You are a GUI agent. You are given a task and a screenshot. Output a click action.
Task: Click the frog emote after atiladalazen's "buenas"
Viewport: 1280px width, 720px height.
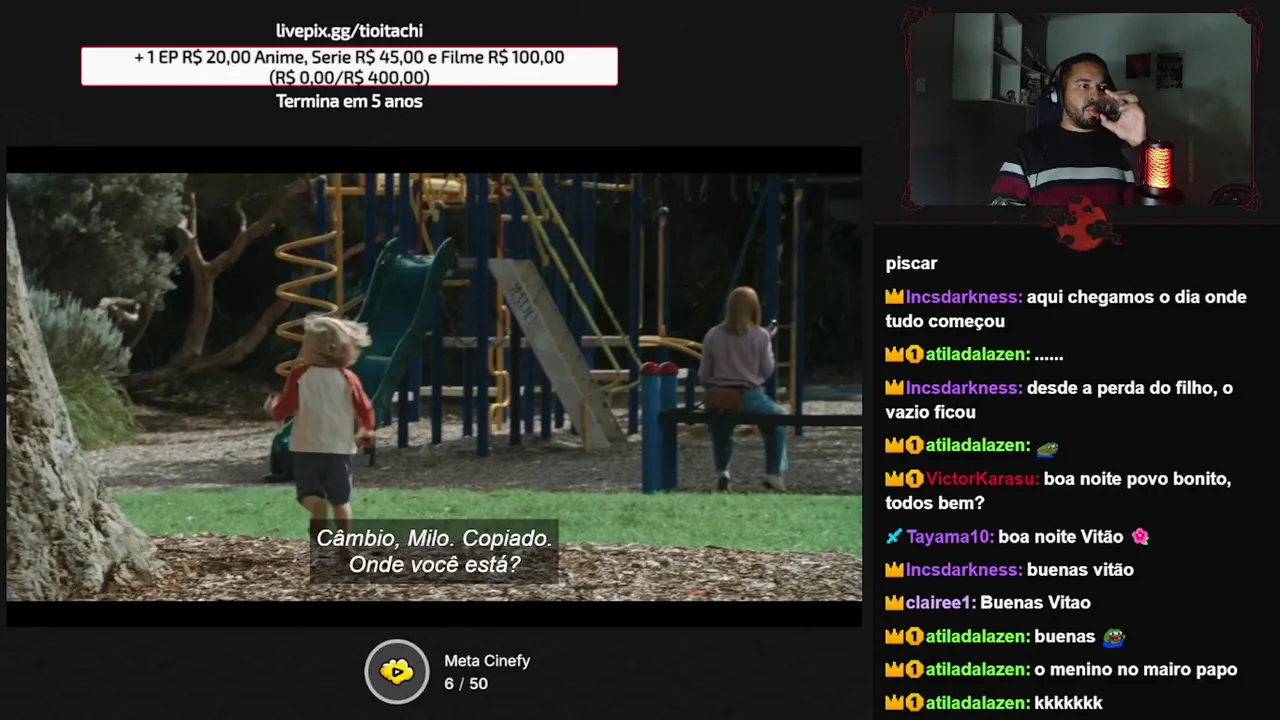(x=1113, y=636)
